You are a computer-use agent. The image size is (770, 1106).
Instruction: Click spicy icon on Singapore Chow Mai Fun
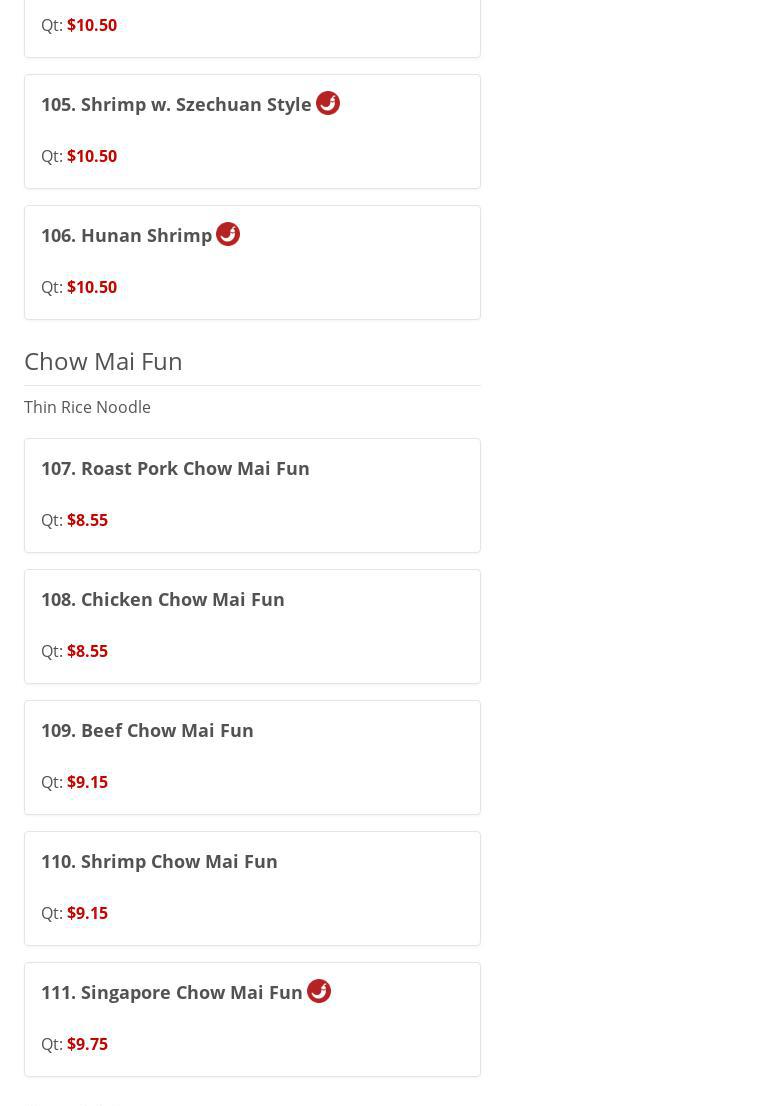[319, 991]
